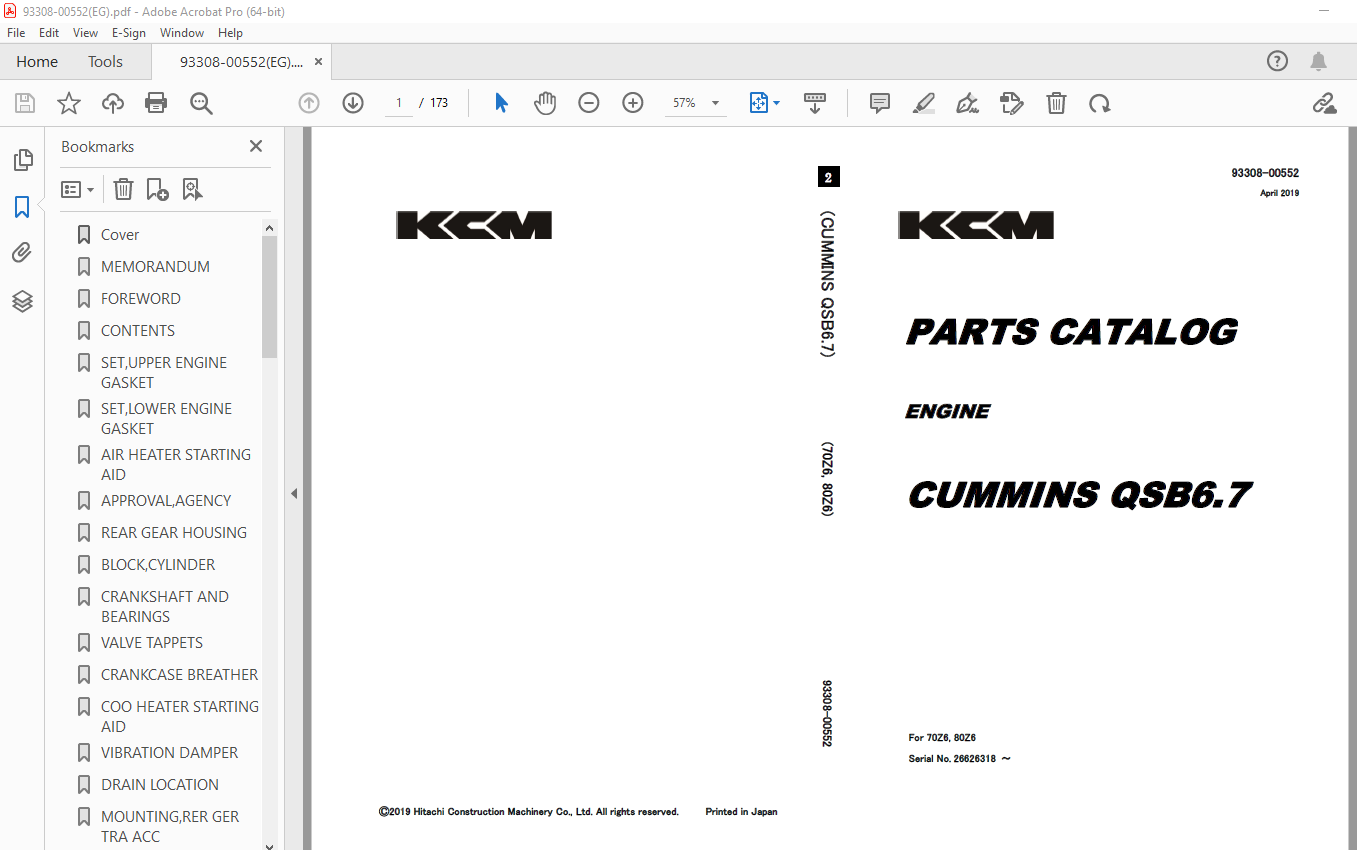Bookmark this file with the star icon
1357x850 pixels.
[x=68, y=103]
